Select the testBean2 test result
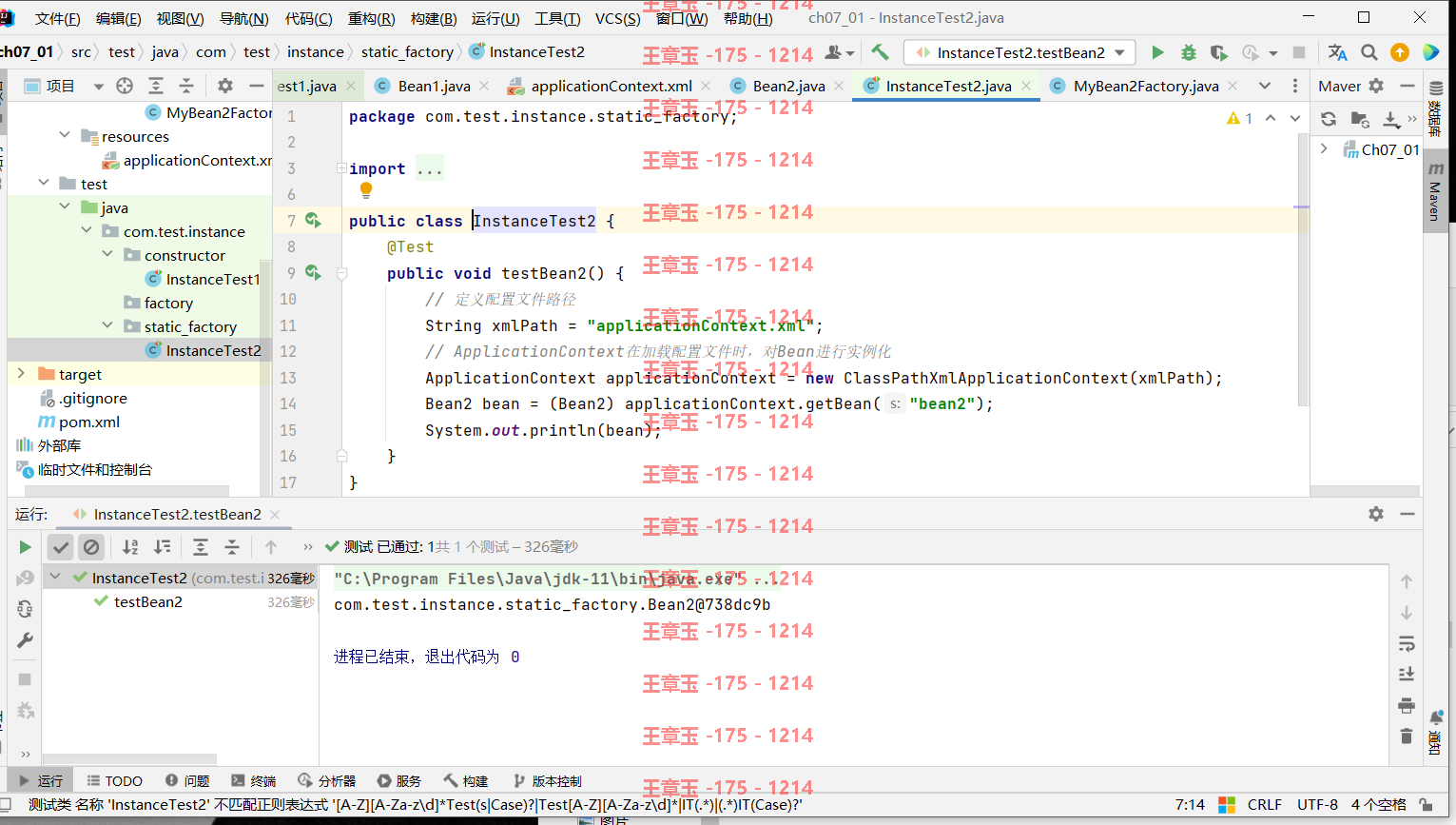Screen dimensions: 1456x825 click(x=147, y=601)
